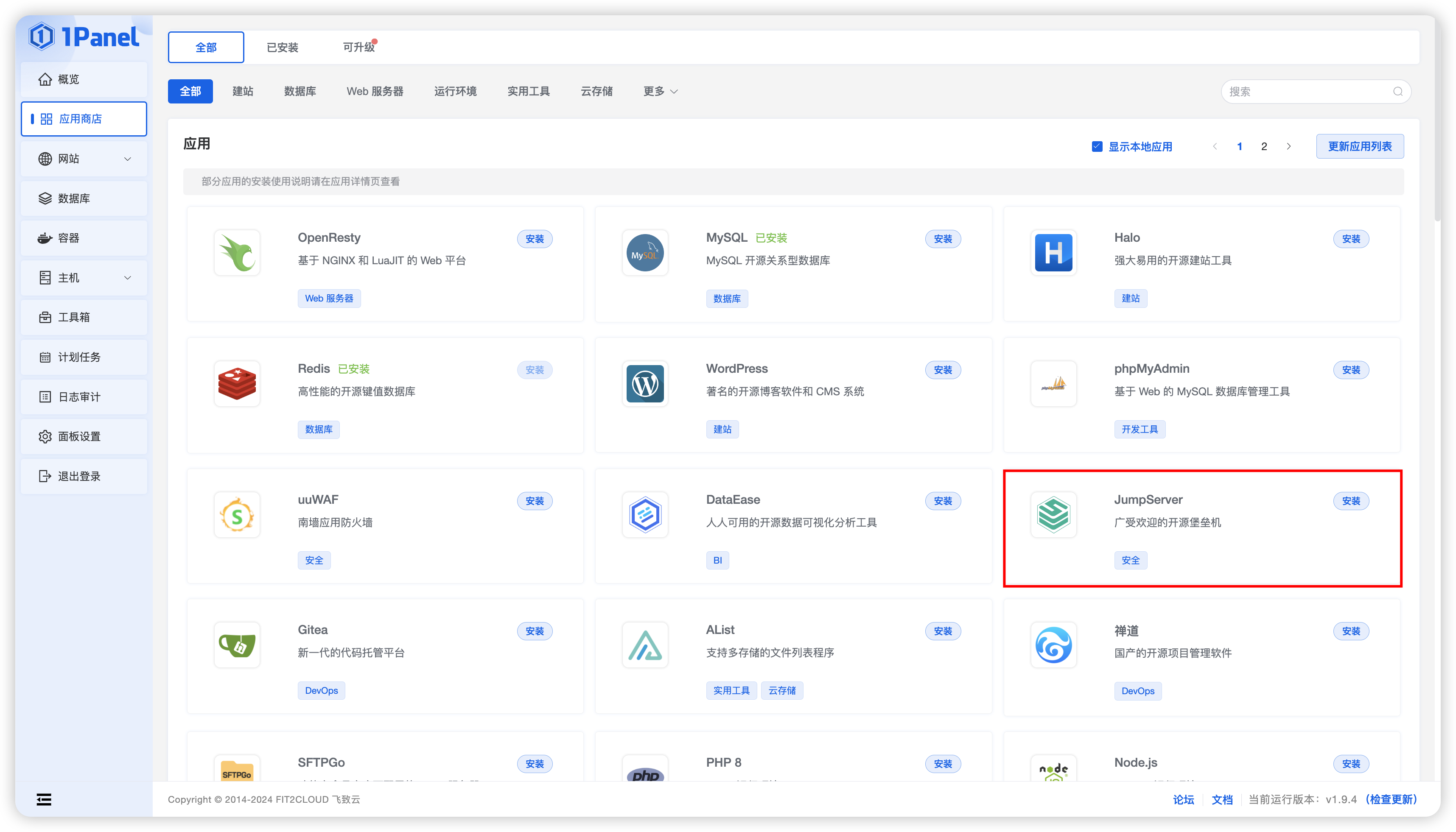Image resolution: width=1456 pixels, height=832 pixels.
Task: Open the phpMyAdmin app icon
Action: pyautogui.click(x=1053, y=383)
